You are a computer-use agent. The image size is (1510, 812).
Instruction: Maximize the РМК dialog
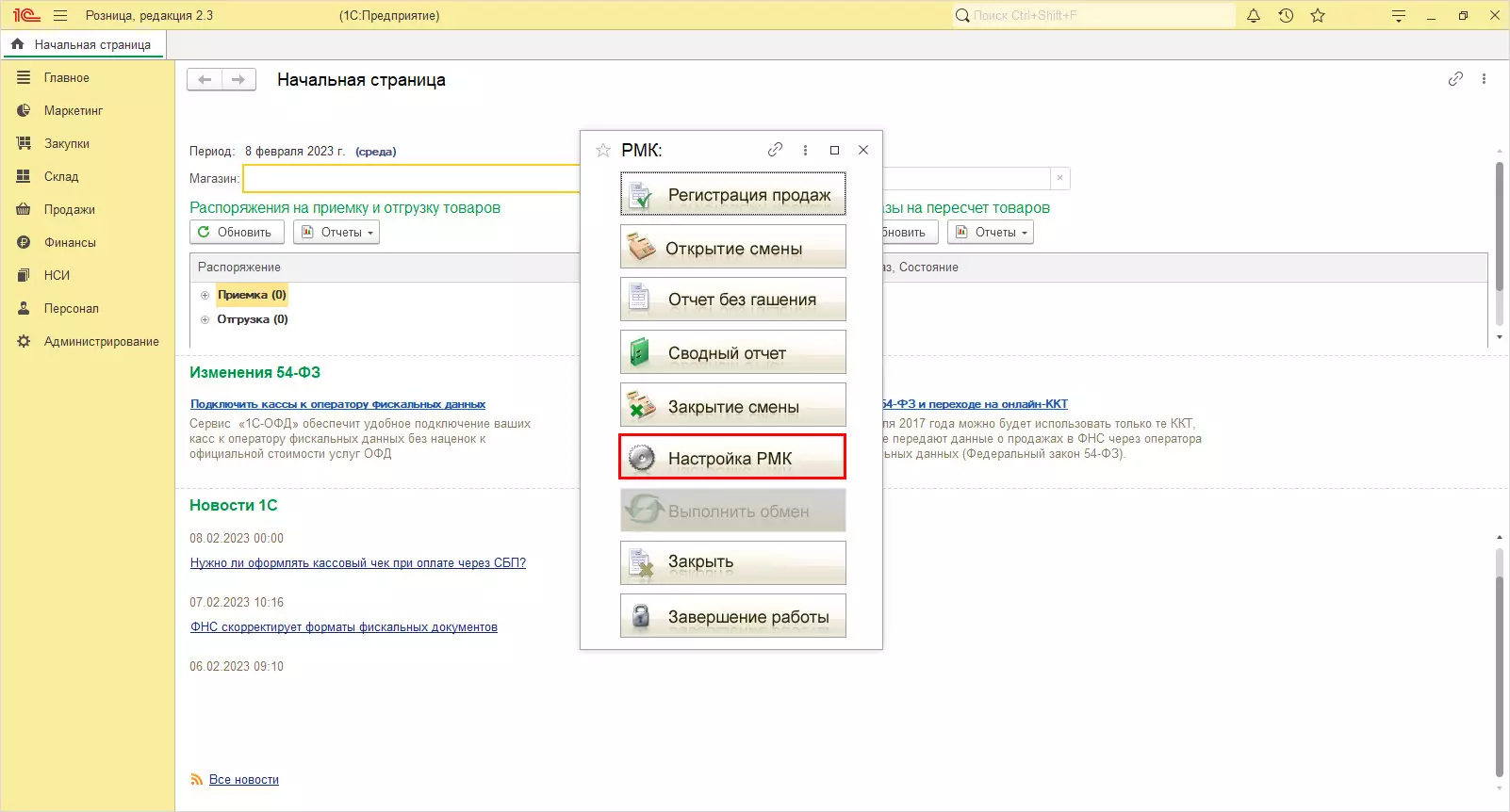(x=834, y=150)
